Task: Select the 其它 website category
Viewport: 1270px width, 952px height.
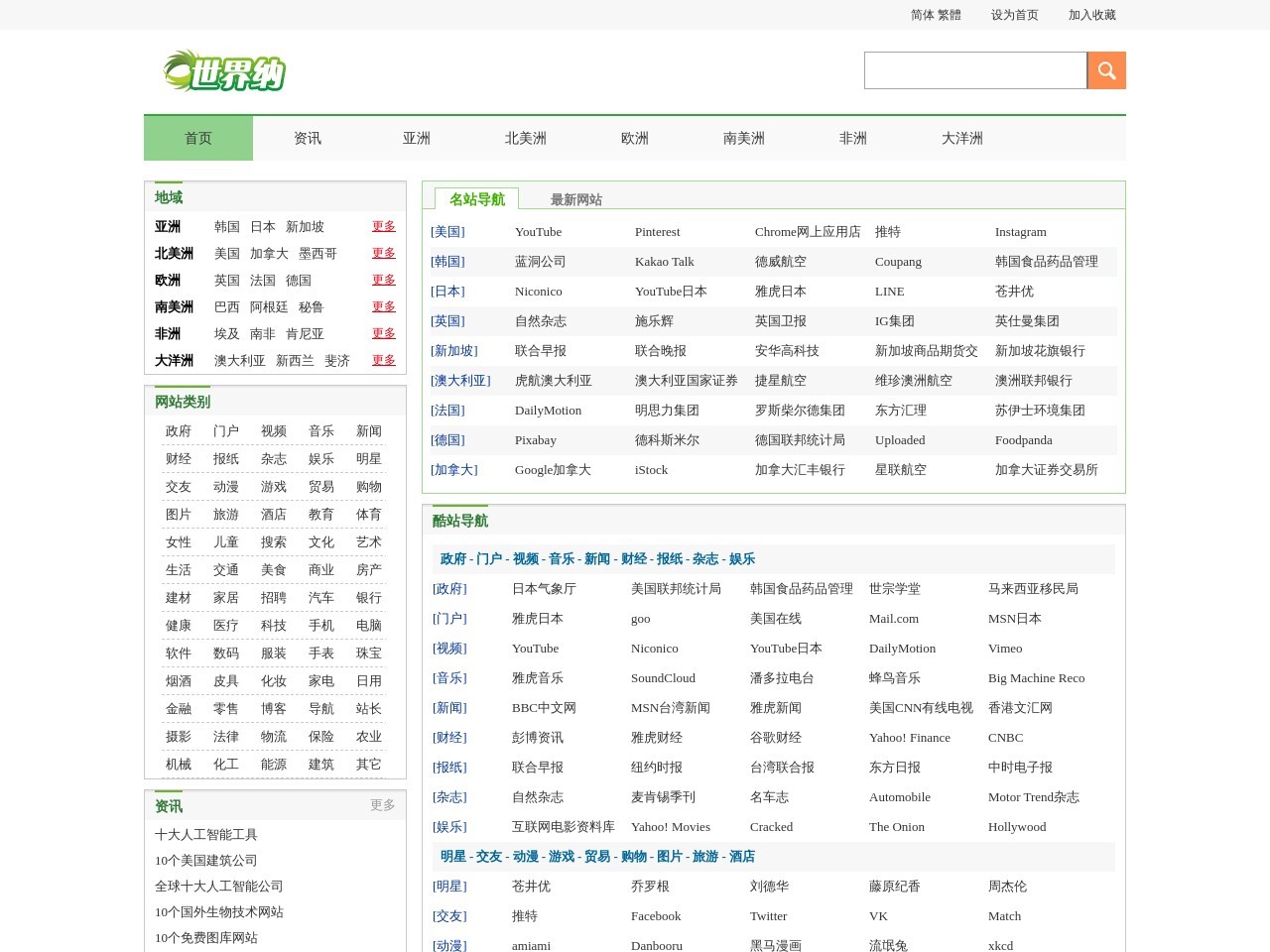Action: [x=369, y=765]
